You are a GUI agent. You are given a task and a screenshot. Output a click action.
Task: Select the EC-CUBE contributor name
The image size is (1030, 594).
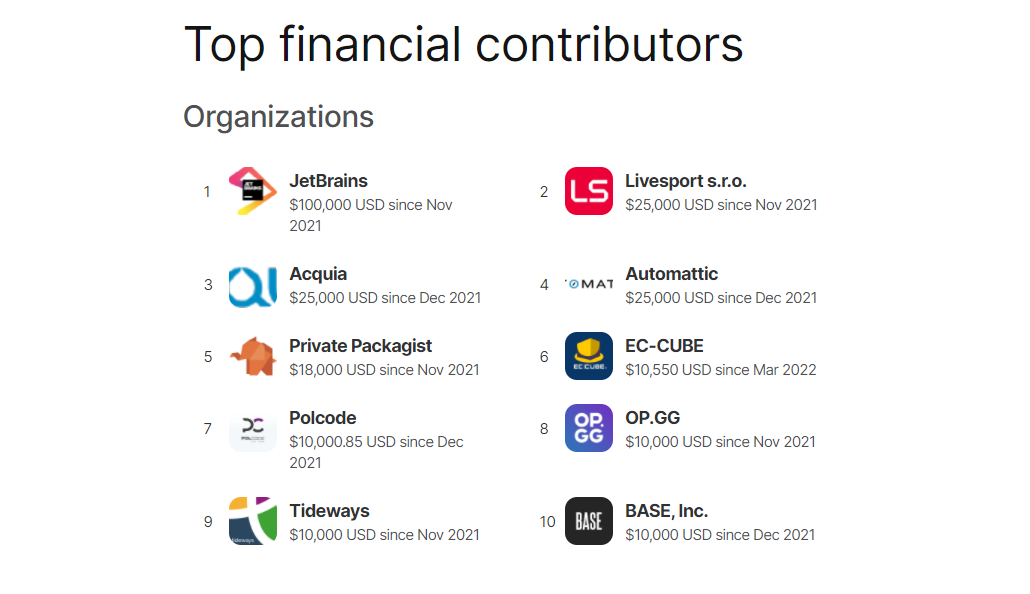coord(664,346)
